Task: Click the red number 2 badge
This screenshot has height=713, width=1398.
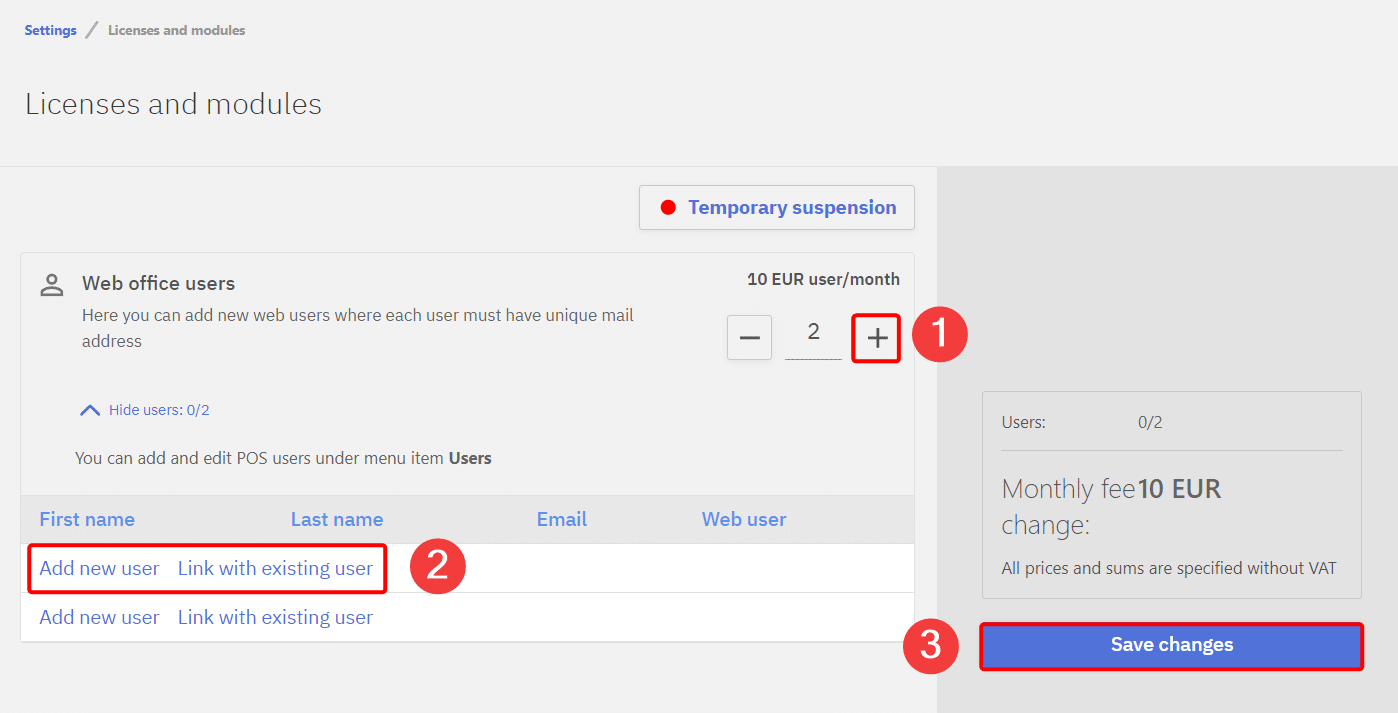Action: 437,566
